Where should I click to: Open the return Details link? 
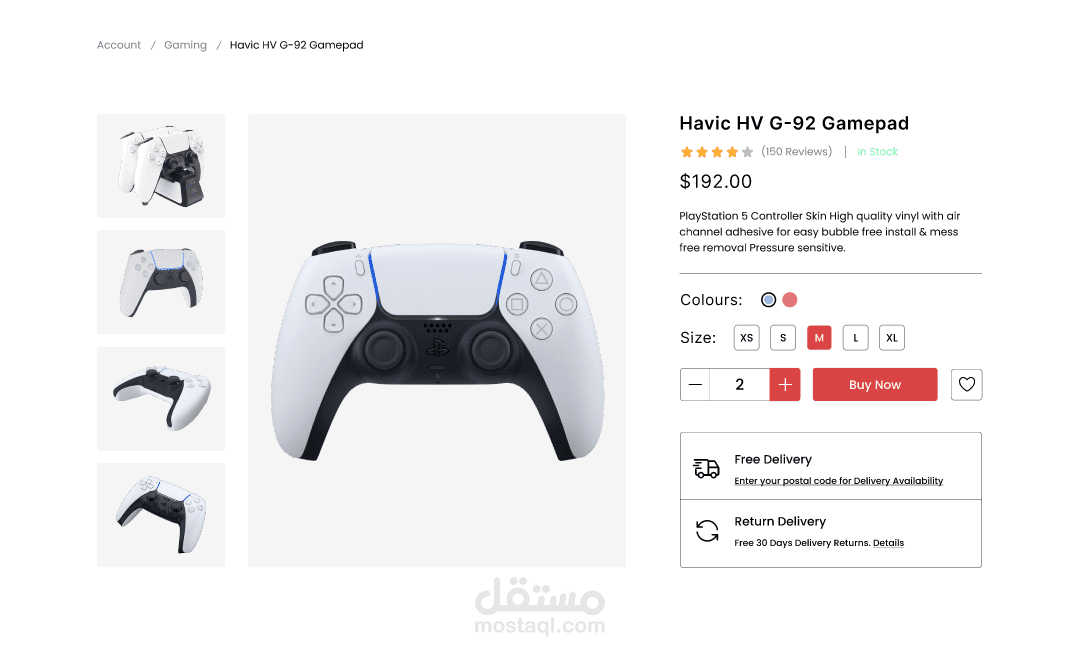pos(888,543)
